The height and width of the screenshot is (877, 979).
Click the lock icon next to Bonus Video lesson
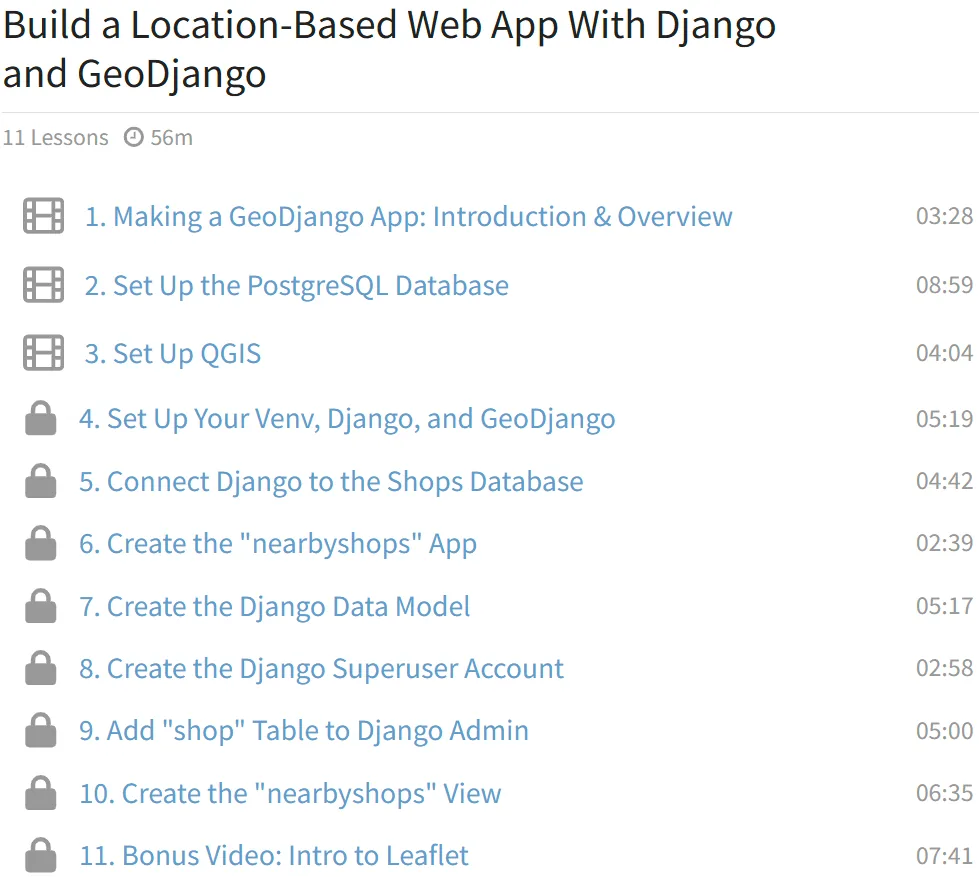41,855
